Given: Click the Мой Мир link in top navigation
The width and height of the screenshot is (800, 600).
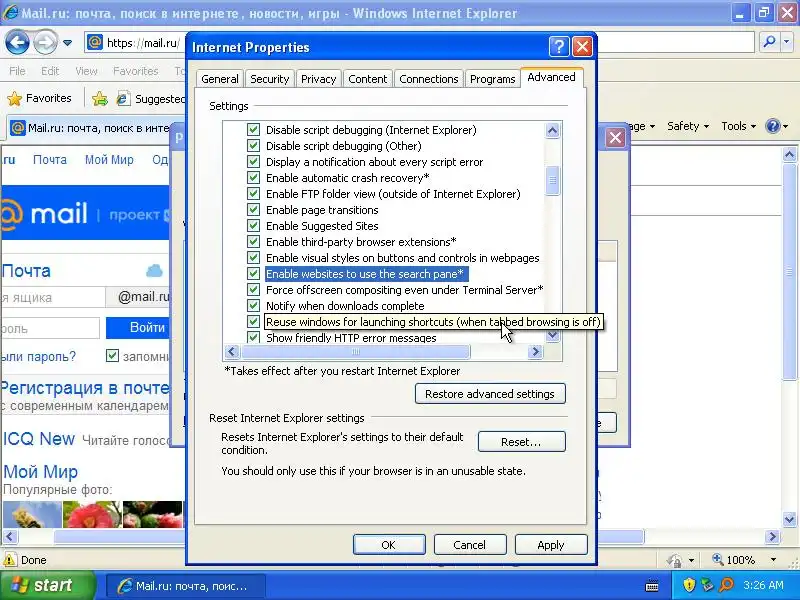Looking at the screenshot, I should 109,160.
